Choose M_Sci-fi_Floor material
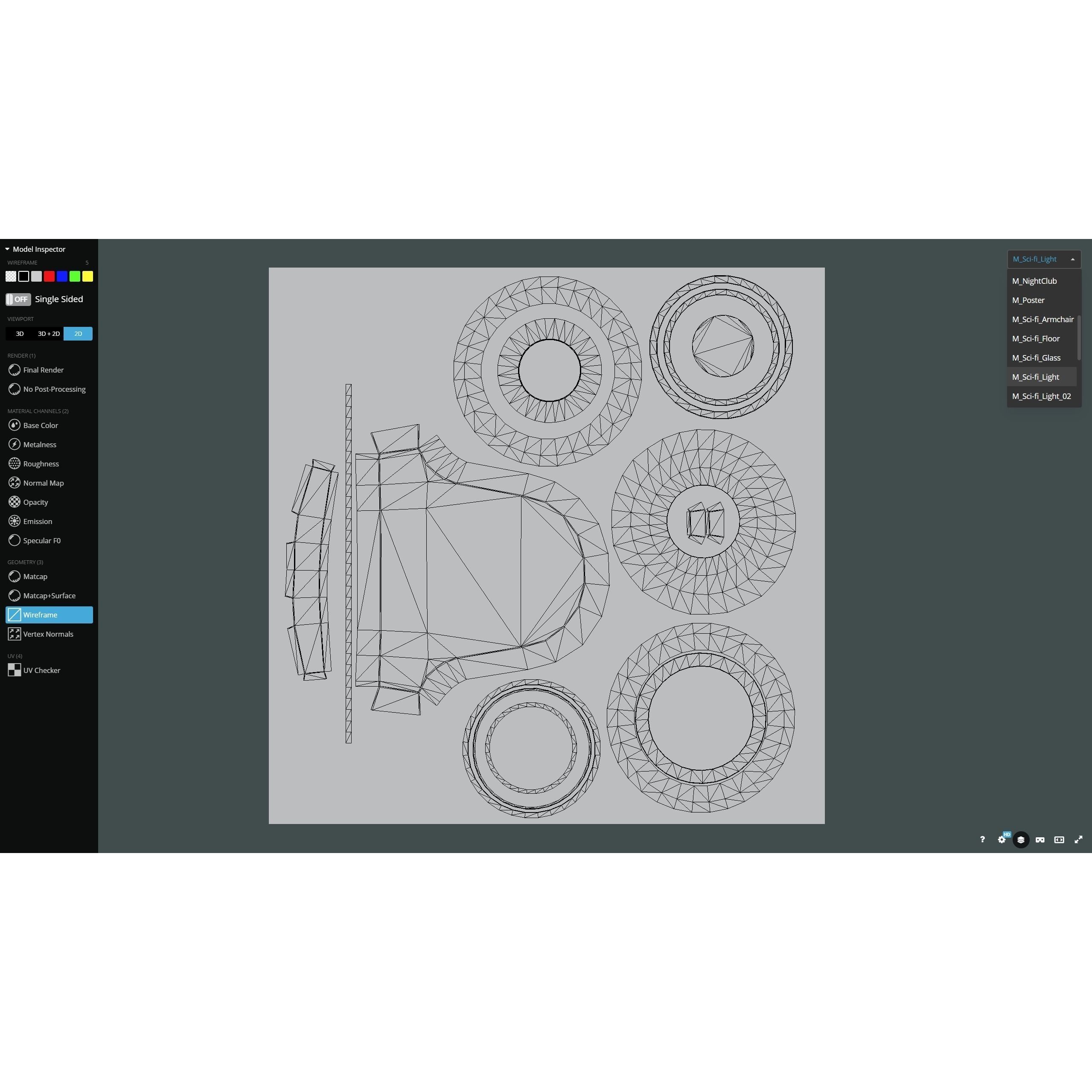The width and height of the screenshot is (1092, 1092). (x=1041, y=338)
